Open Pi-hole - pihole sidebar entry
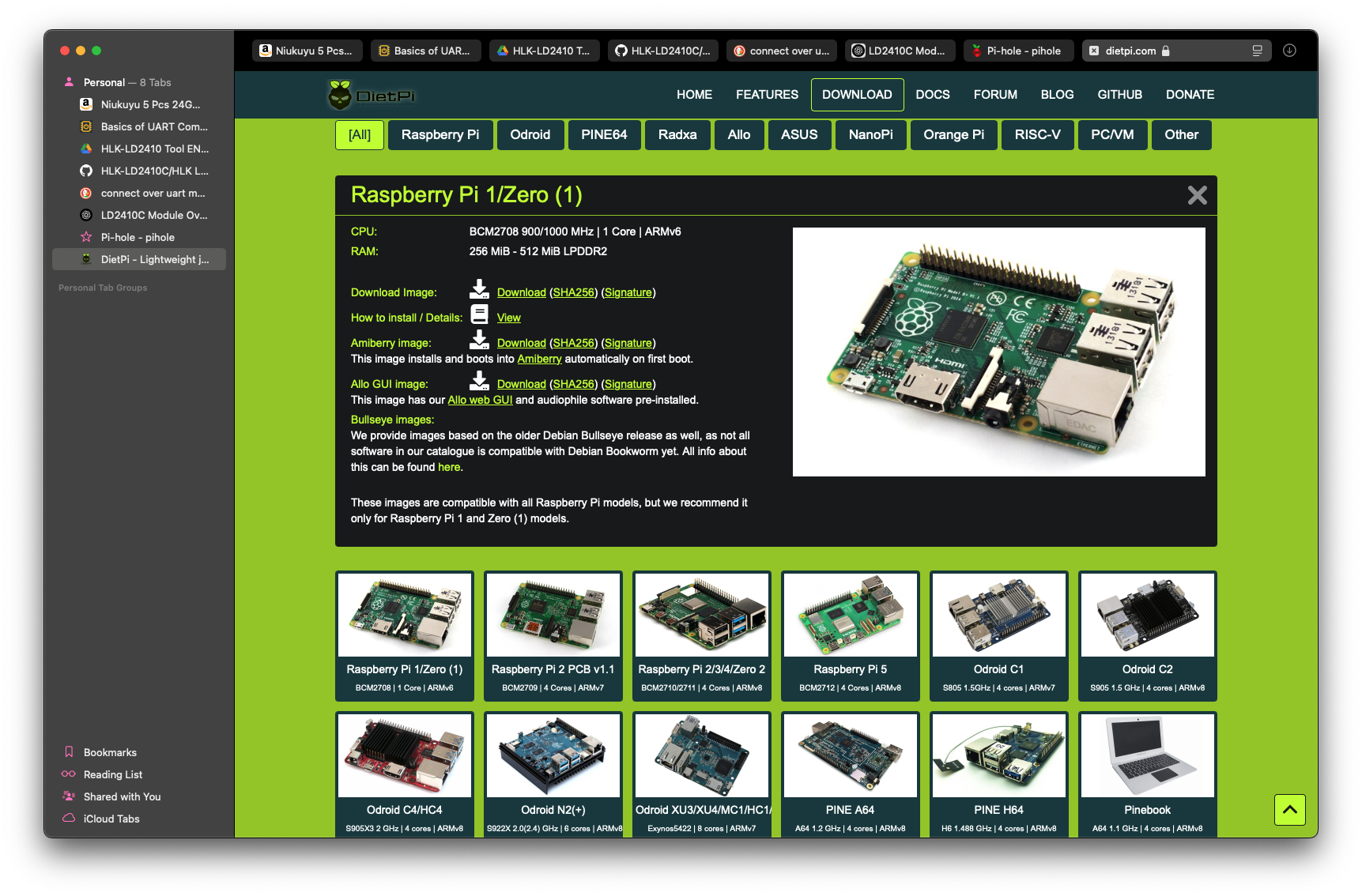This screenshot has width=1362, height=896. [139, 237]
